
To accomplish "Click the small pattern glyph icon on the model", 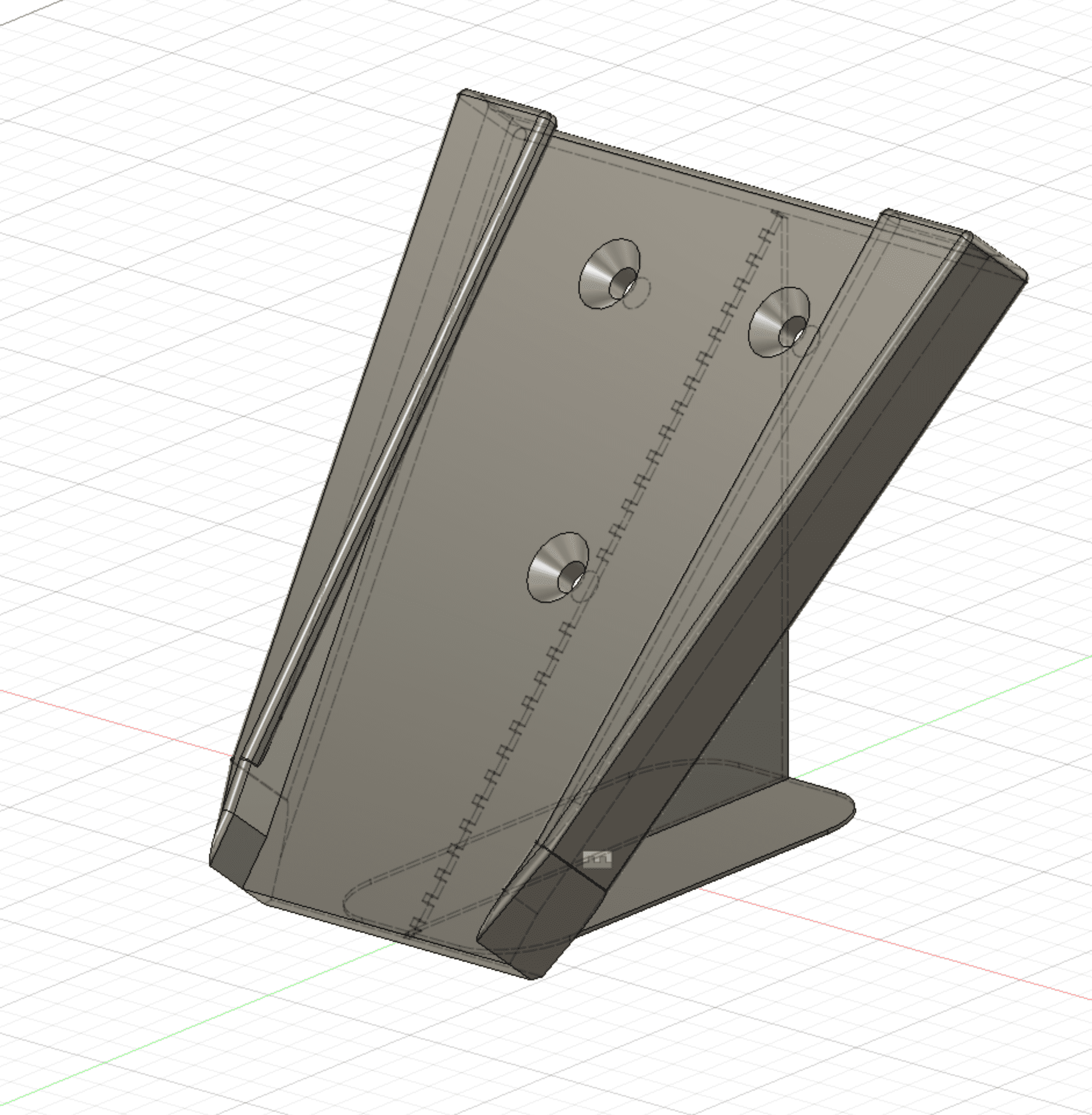I will [x=597, y=859].
